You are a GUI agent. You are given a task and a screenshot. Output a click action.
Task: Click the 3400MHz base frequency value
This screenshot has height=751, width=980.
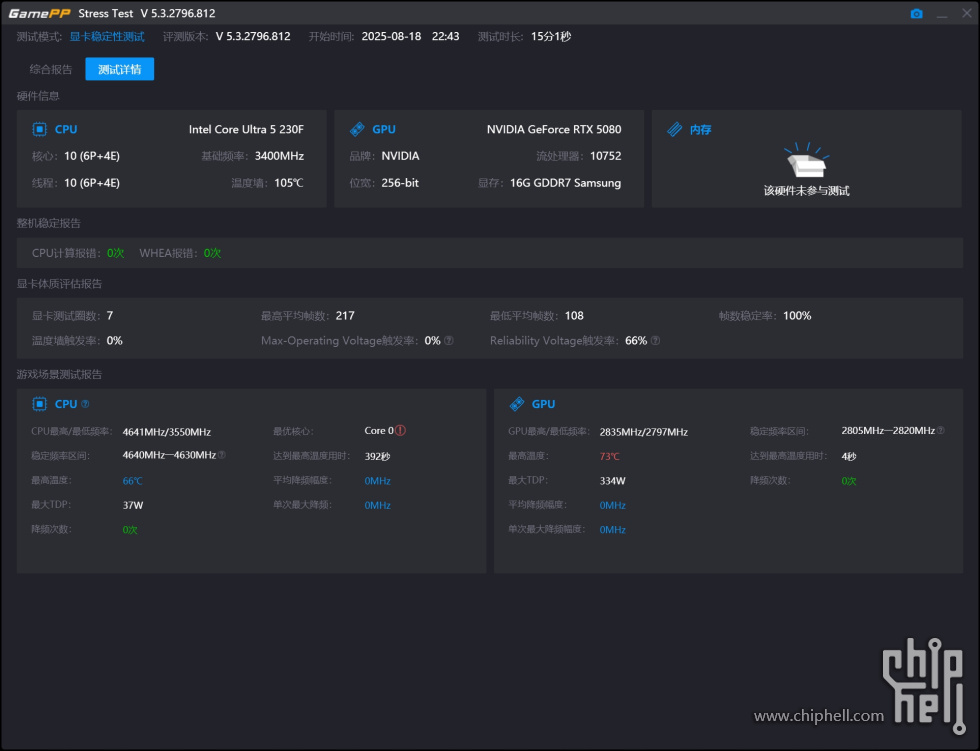click(x=279, y=156)
